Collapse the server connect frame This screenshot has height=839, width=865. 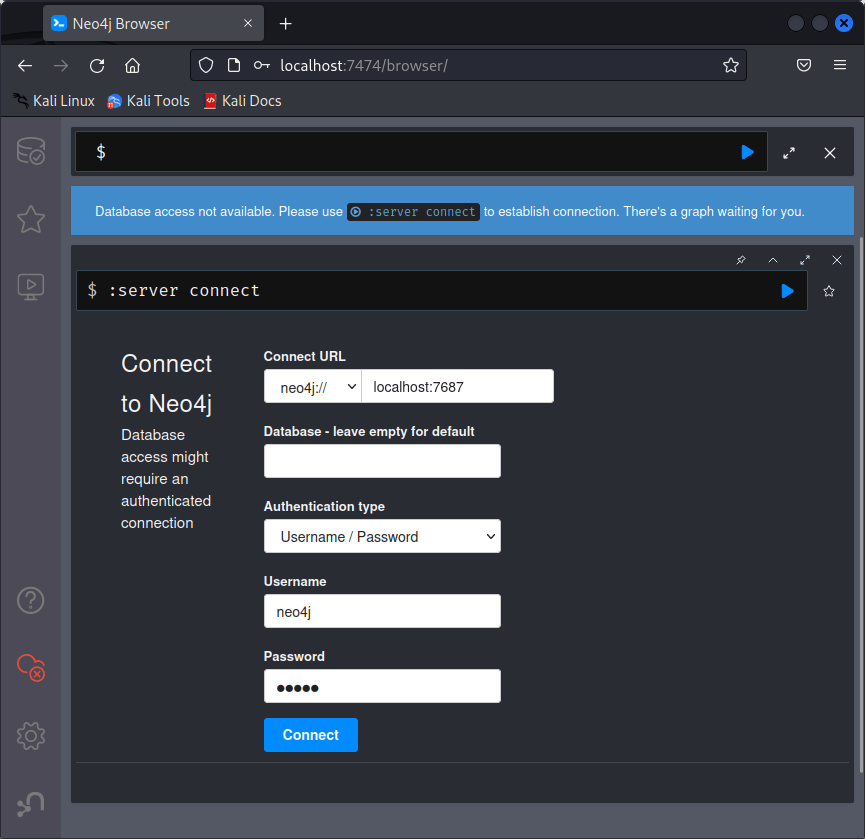click(773, 260)
